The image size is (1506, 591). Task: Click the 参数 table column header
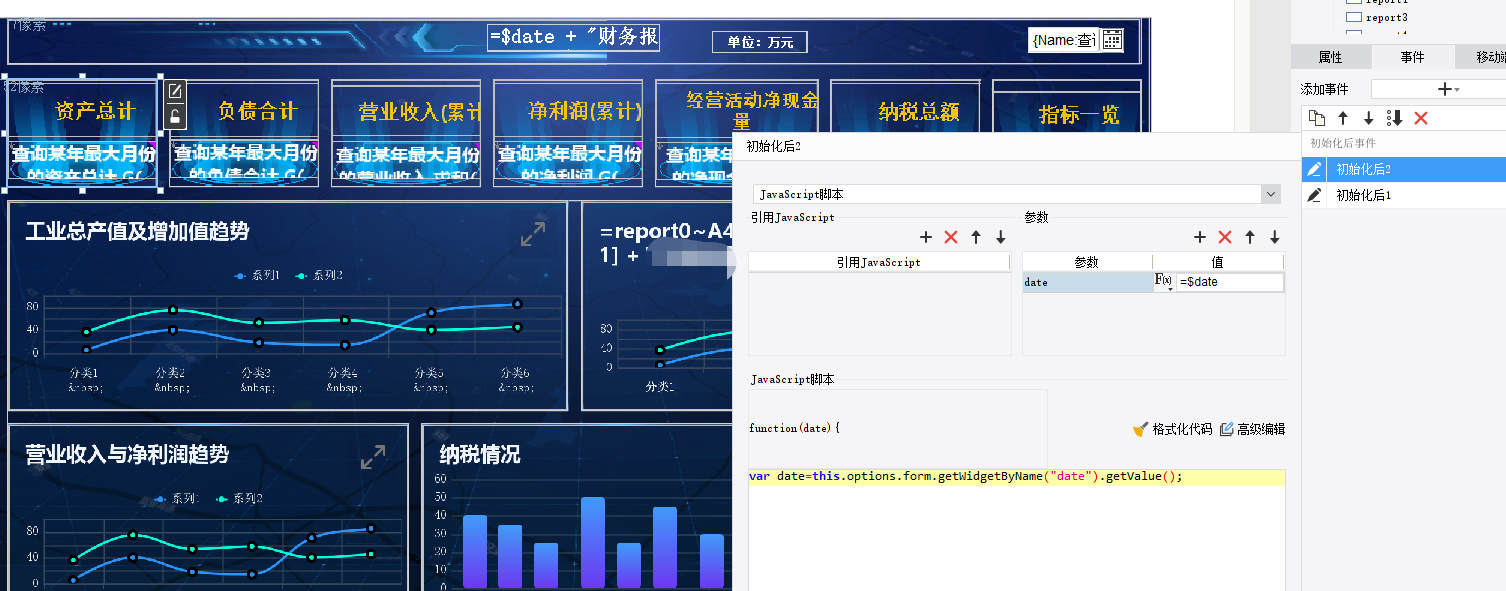[x=1087, y=262]
